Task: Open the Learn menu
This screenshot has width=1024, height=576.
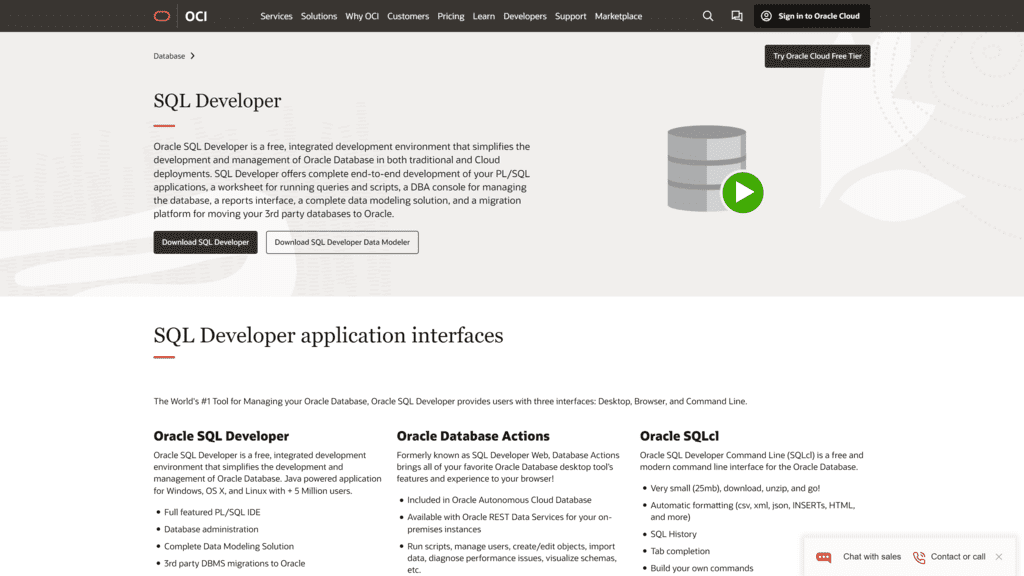Action: [484, 16]
